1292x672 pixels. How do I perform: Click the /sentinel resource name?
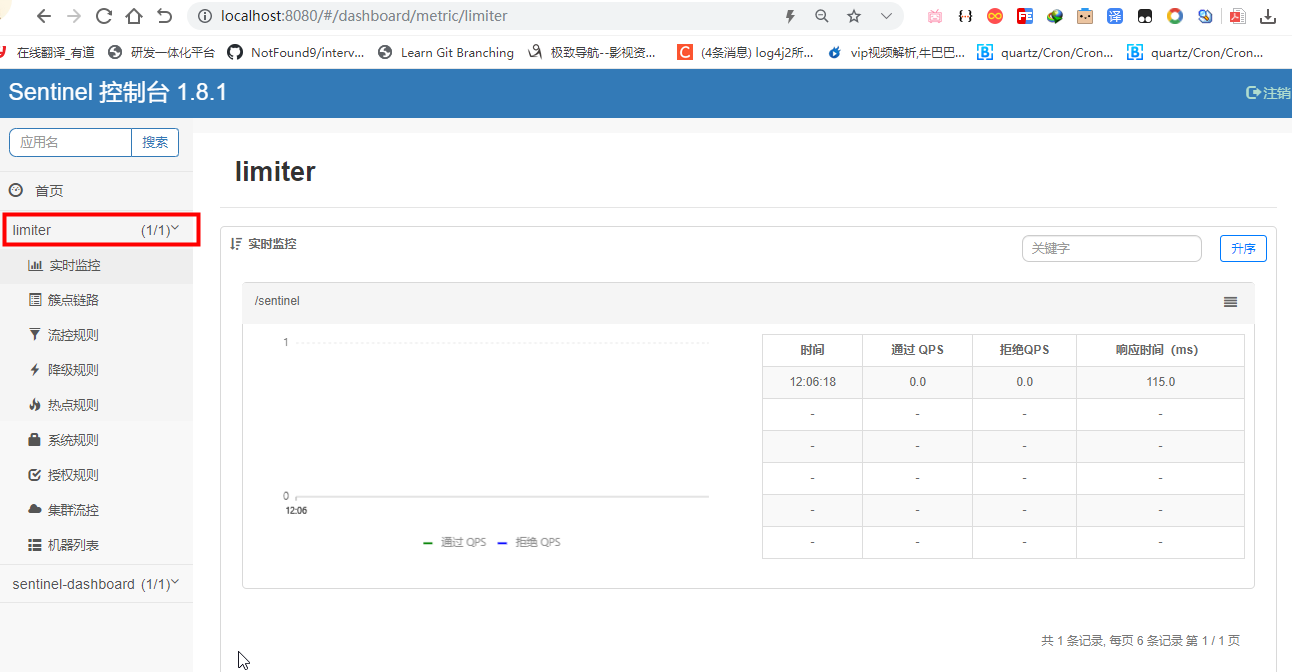(x=277, y=301)
